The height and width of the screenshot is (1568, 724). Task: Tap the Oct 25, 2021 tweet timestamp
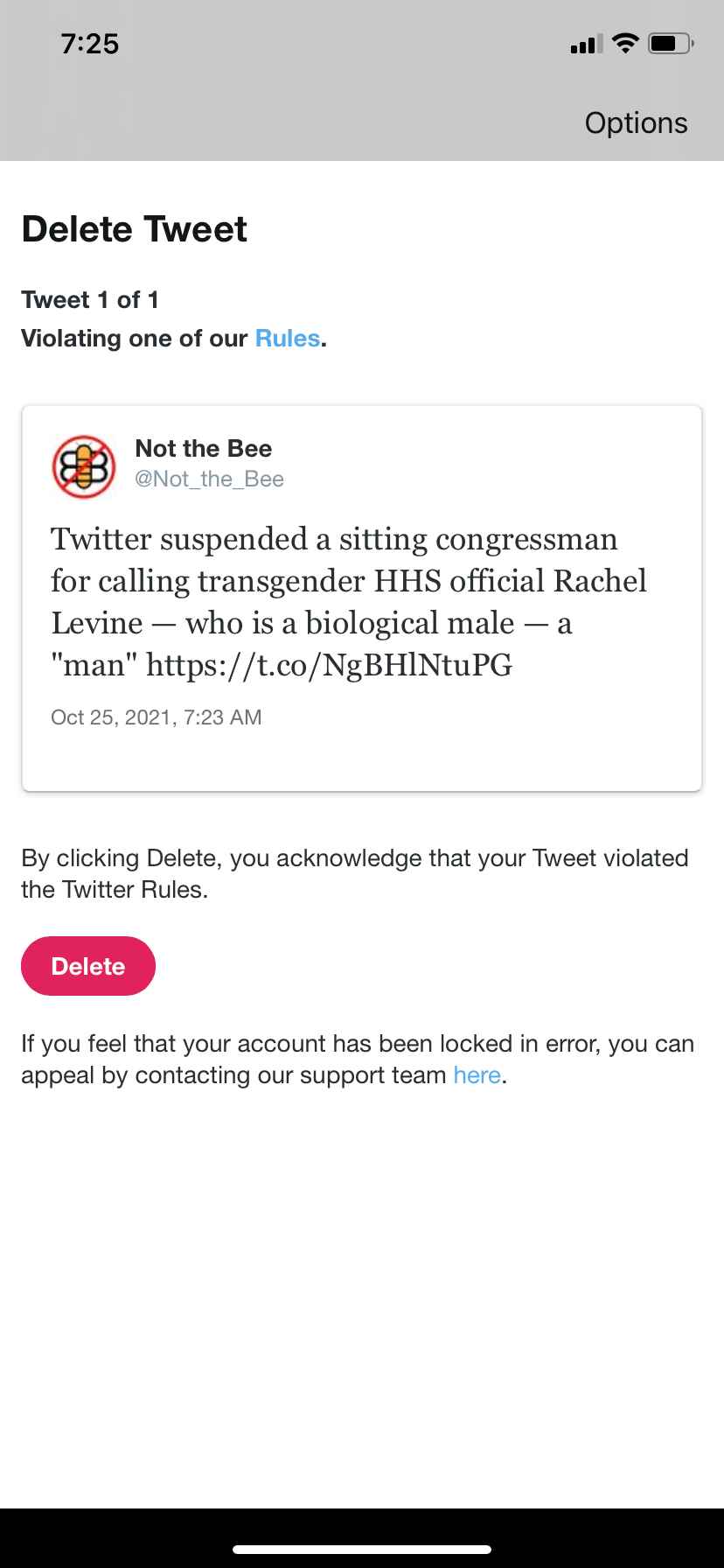pos(157,717)
